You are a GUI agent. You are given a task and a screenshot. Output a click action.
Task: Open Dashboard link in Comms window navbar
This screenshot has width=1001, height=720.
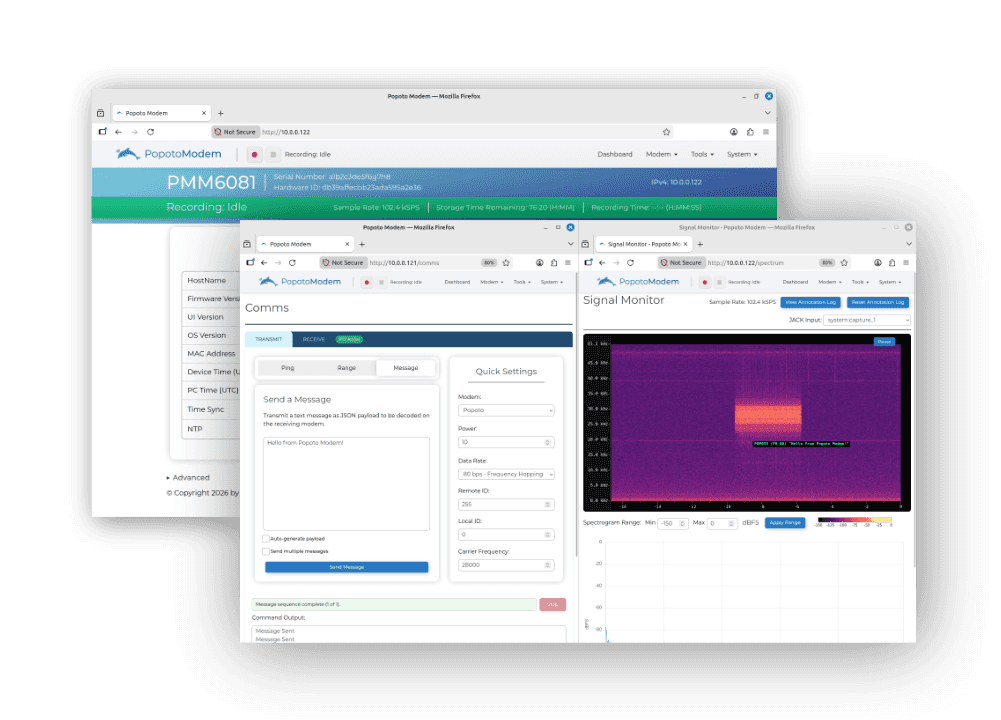457,282
